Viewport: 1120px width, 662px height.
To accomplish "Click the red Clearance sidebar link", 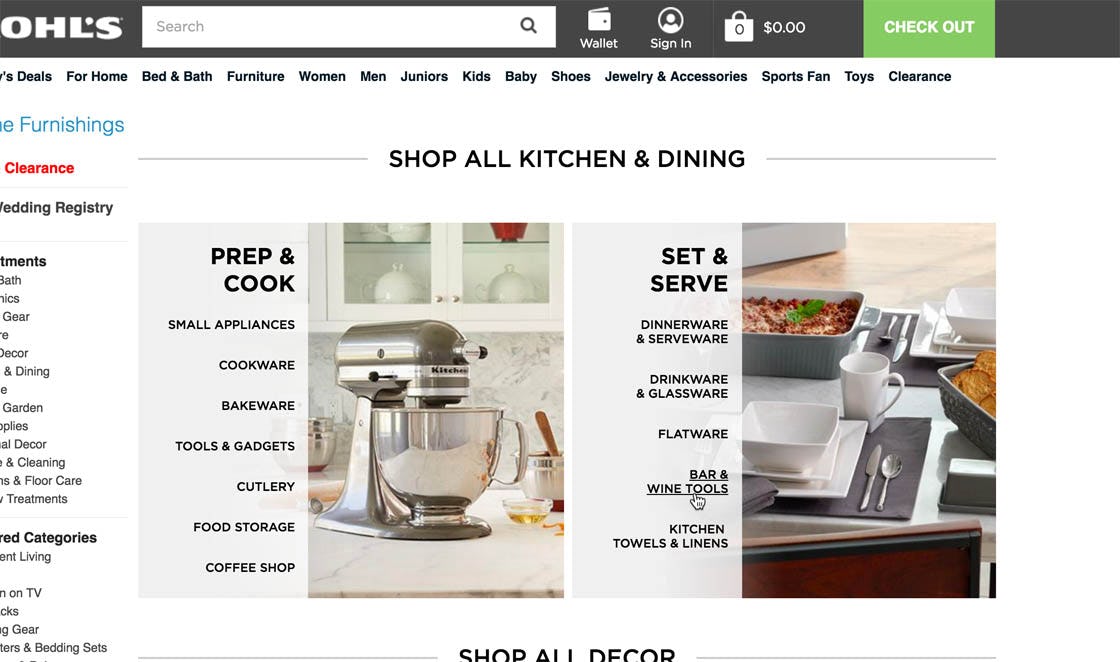I will tap(39, 168).
